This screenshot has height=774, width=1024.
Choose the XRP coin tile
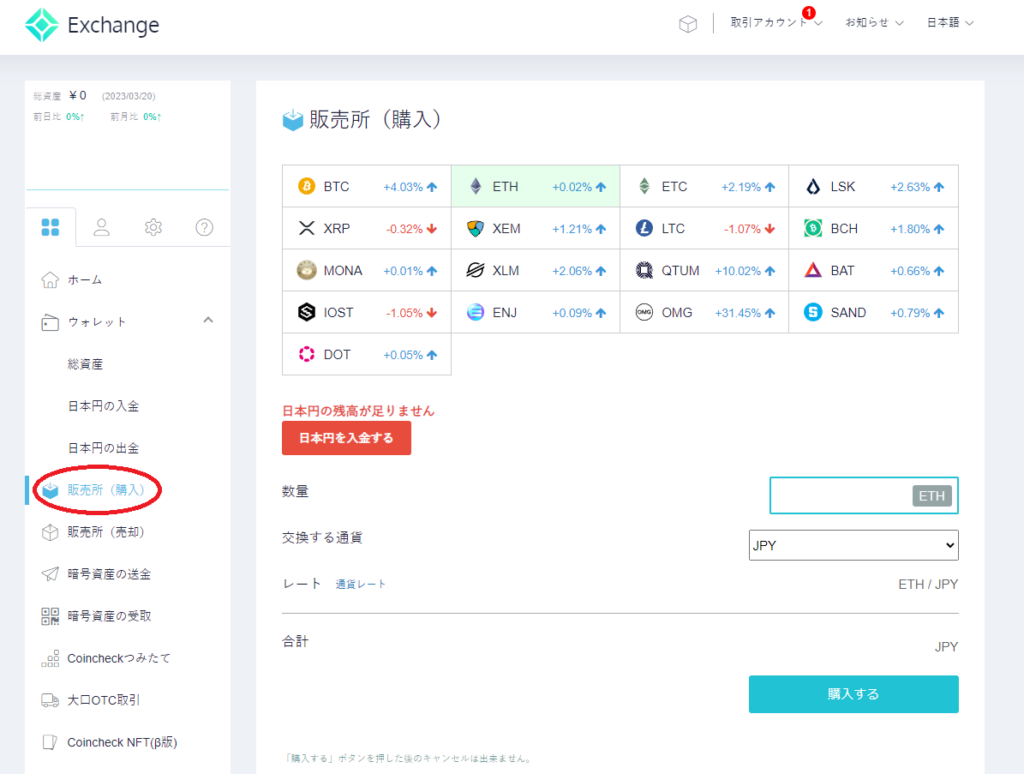pos(366,228)
